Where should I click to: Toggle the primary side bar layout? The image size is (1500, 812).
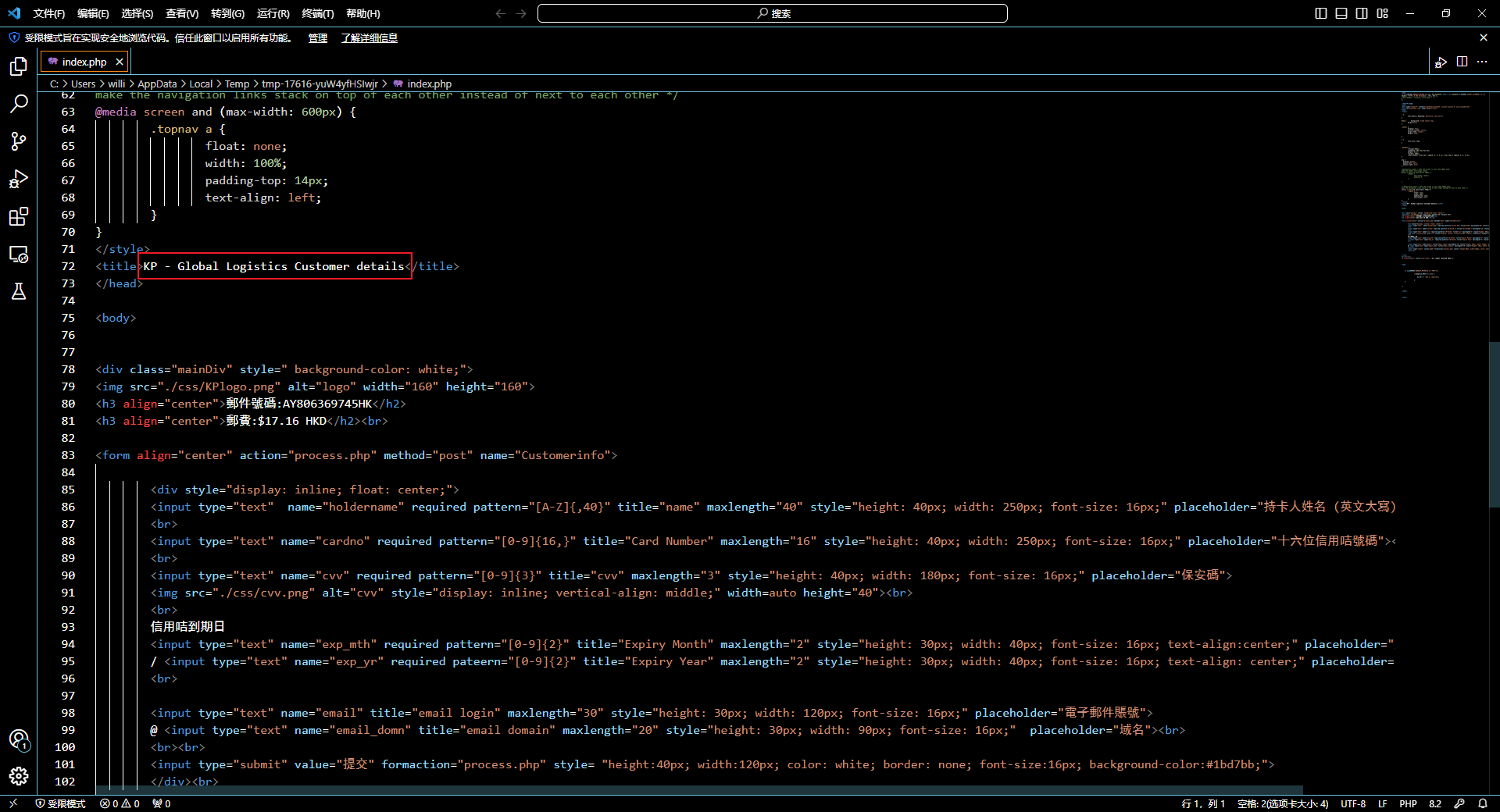(x=1321, y=13)
